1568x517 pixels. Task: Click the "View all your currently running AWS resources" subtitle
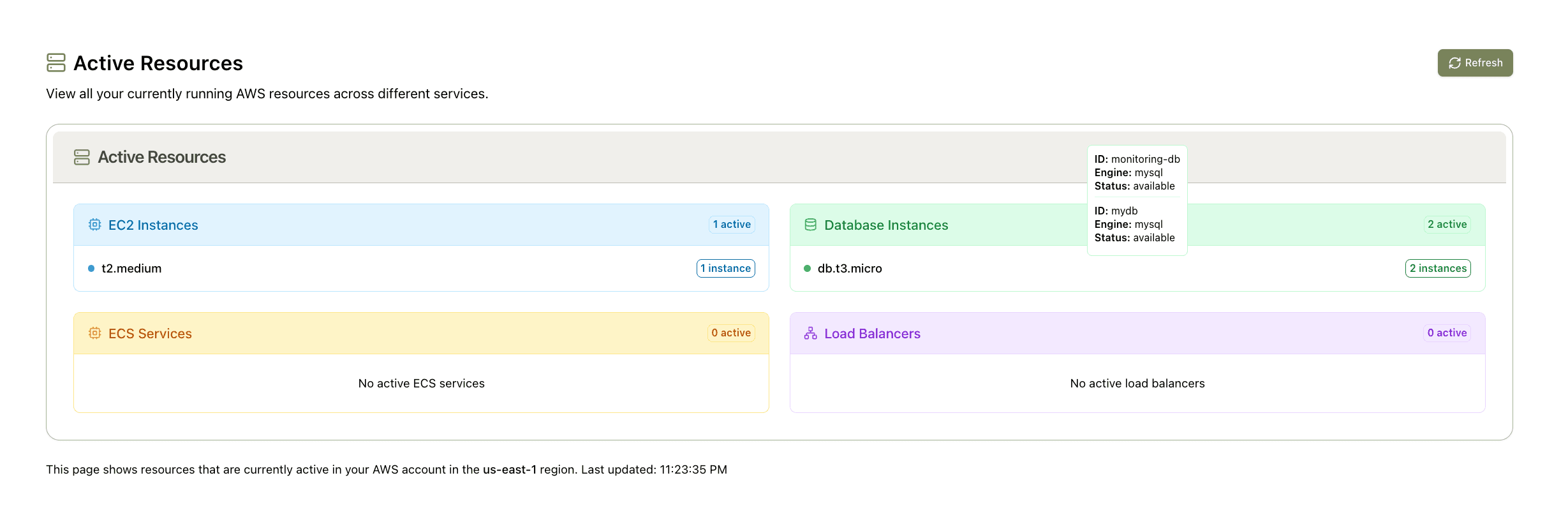[267, 94]
